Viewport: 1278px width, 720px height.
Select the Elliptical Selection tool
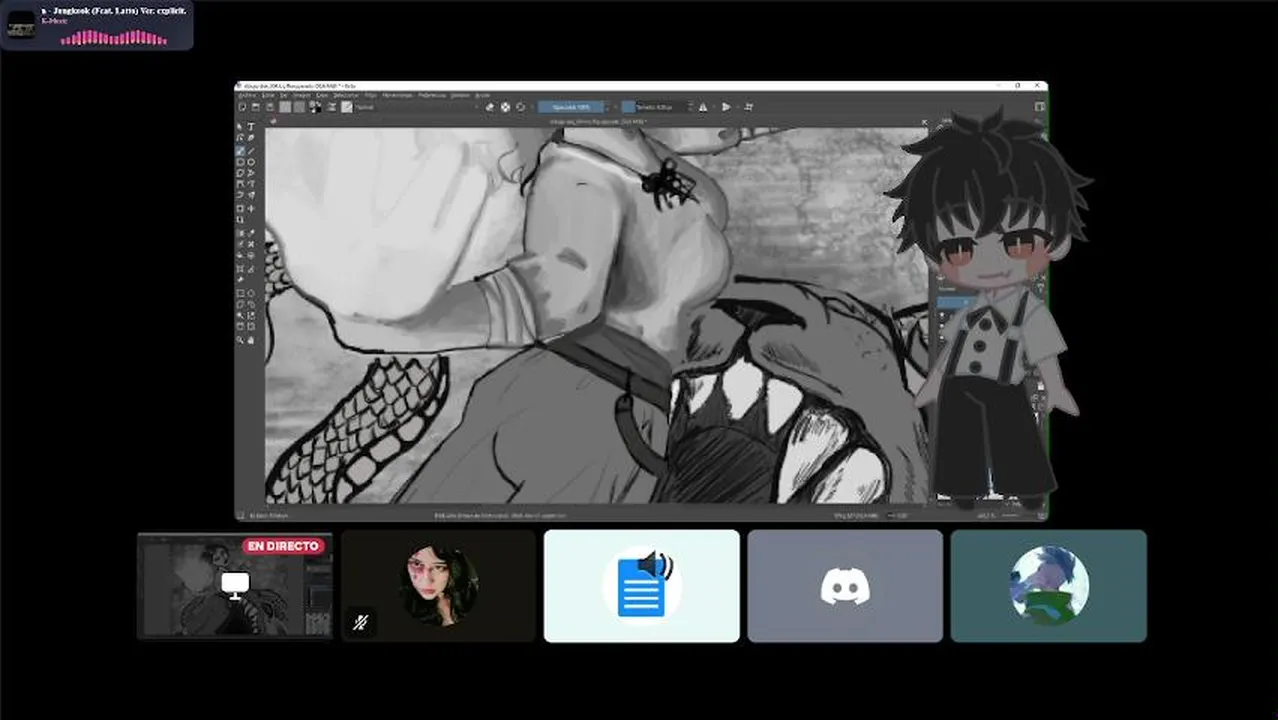251,293
